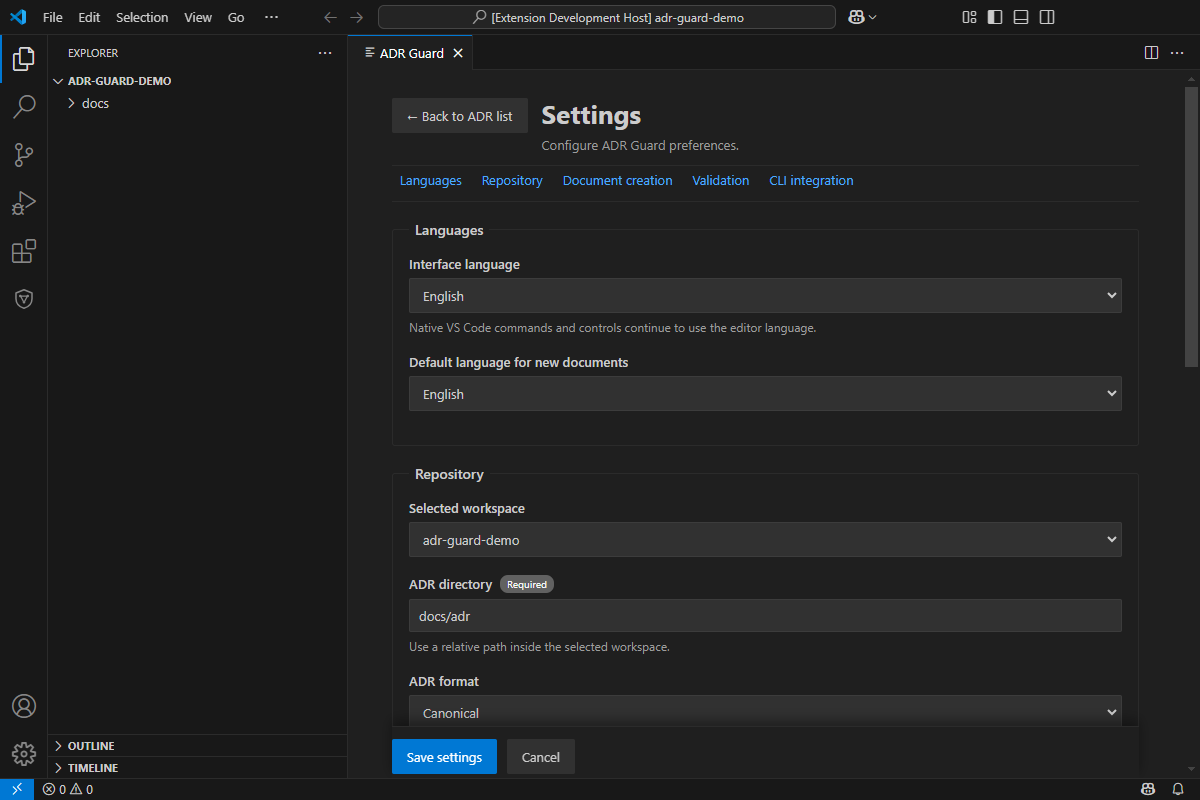Open the File menu
Screen dimensions: 1200x800
(53, 17)
